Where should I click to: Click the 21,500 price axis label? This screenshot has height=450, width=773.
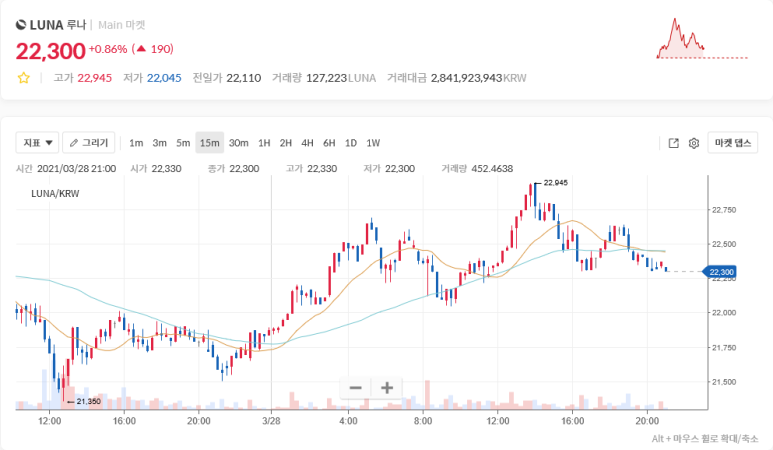724,382
